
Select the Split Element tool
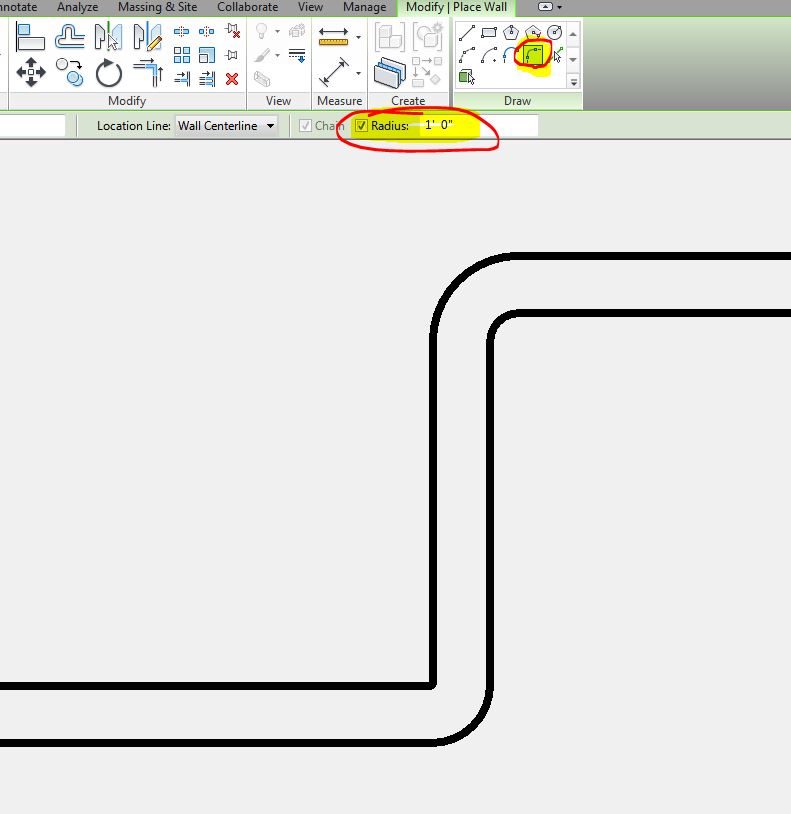(181, 32)
